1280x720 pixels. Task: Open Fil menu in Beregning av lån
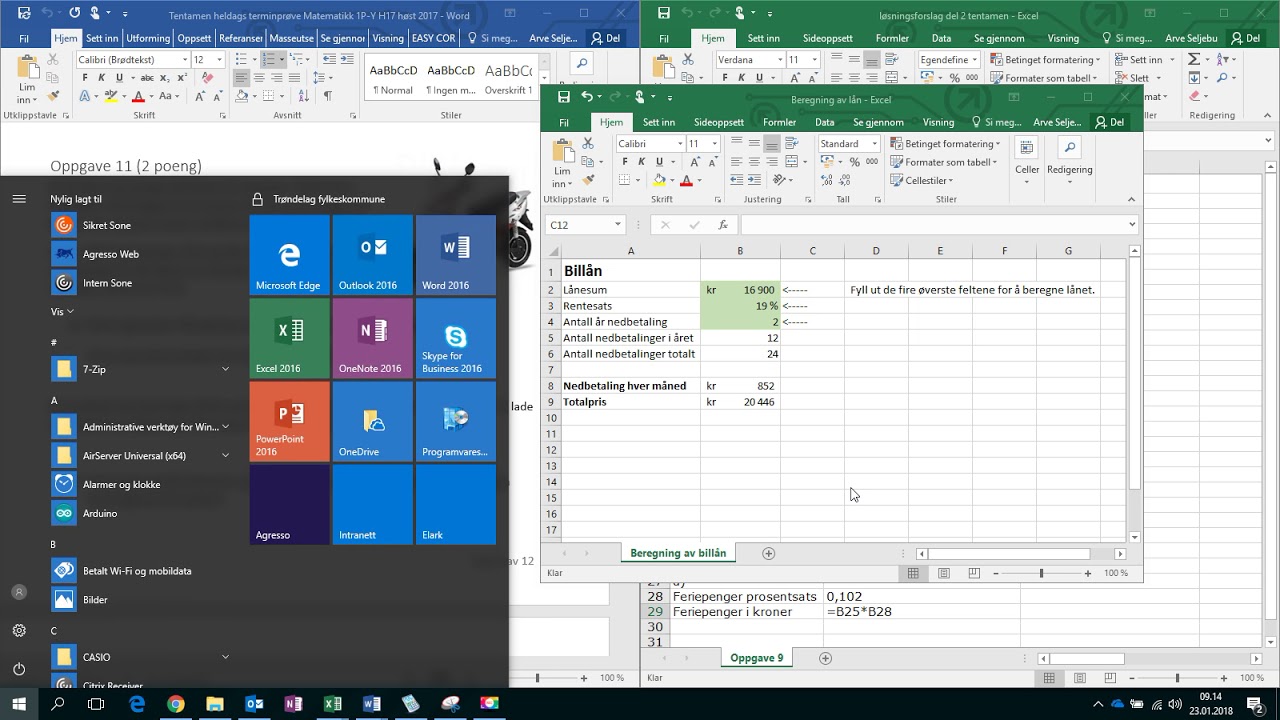point(564,122)
